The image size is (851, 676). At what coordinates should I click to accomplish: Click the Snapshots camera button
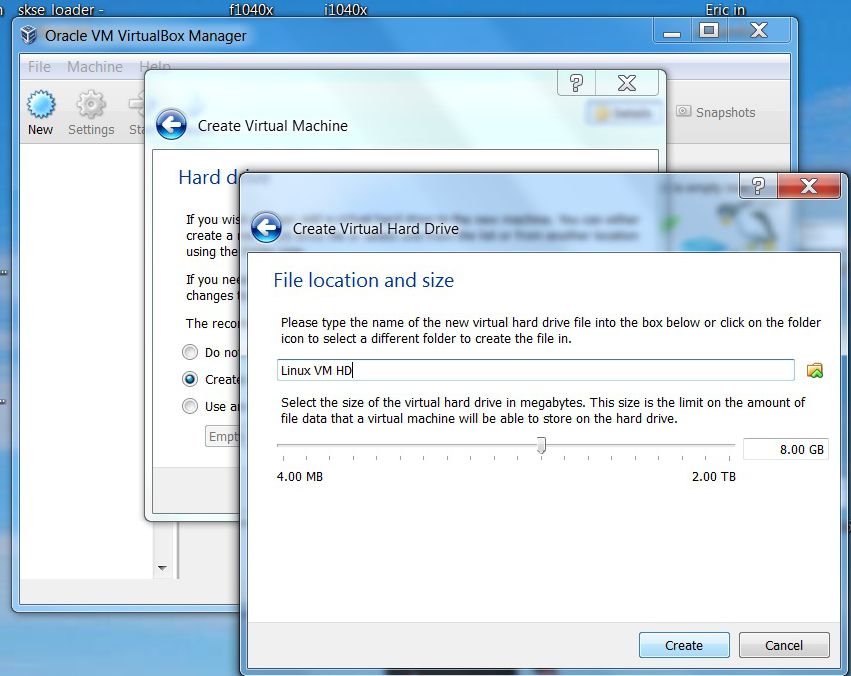click(x=716, y=112)
